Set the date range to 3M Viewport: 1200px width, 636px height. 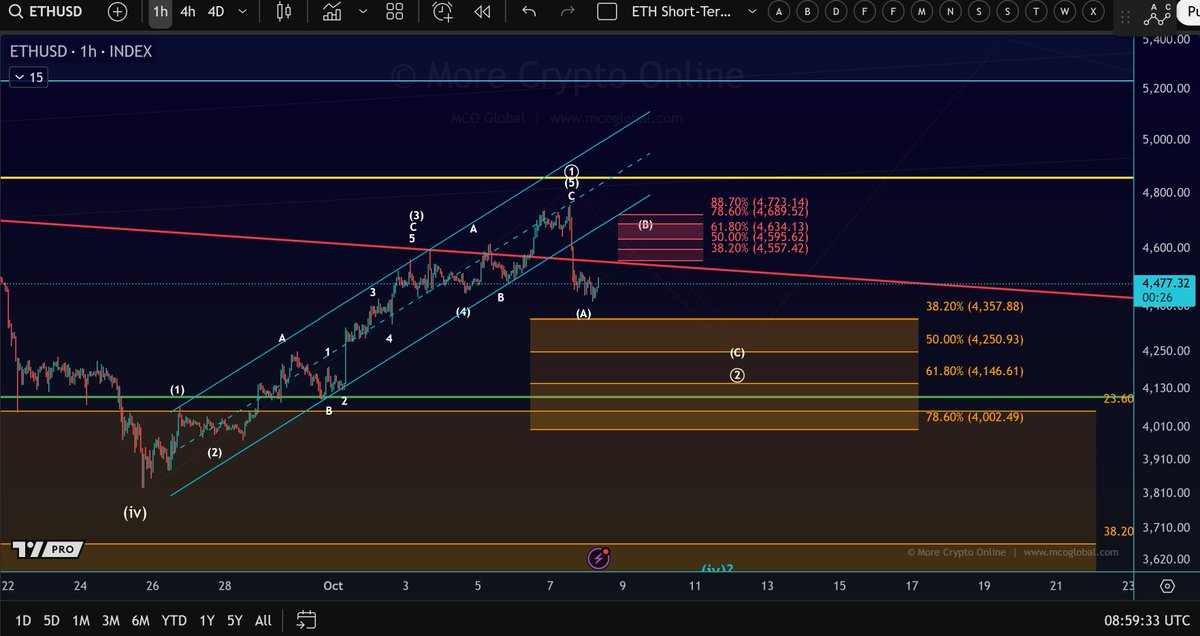point(112,620)
